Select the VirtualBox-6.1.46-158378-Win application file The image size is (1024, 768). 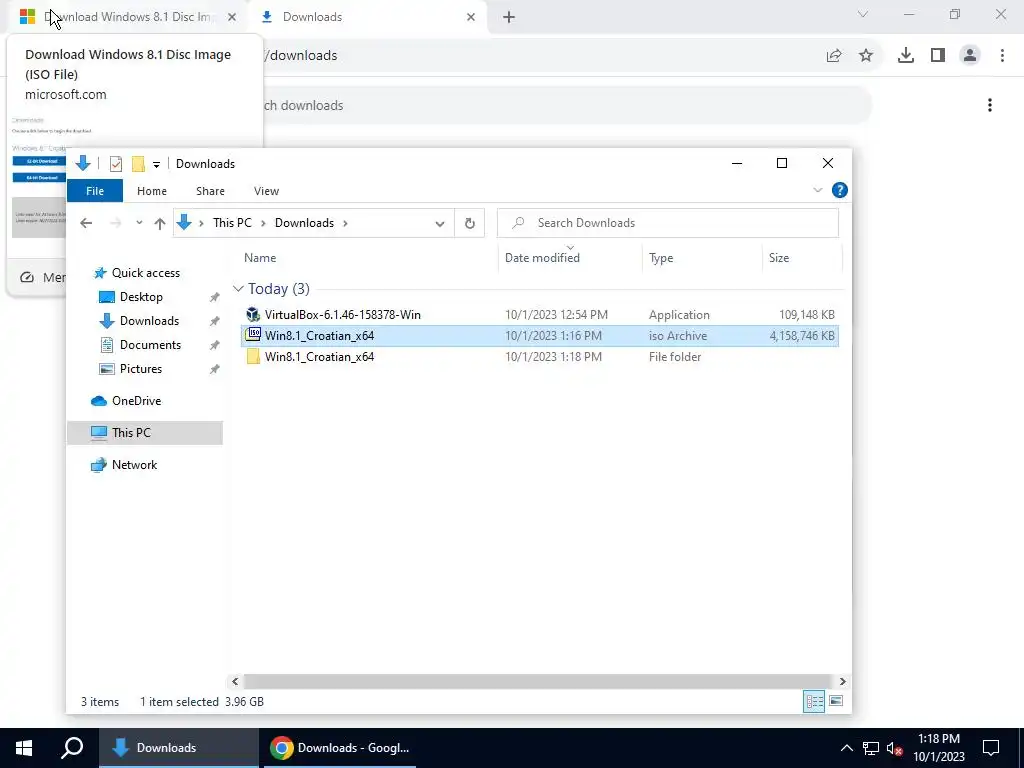point(539,315)
